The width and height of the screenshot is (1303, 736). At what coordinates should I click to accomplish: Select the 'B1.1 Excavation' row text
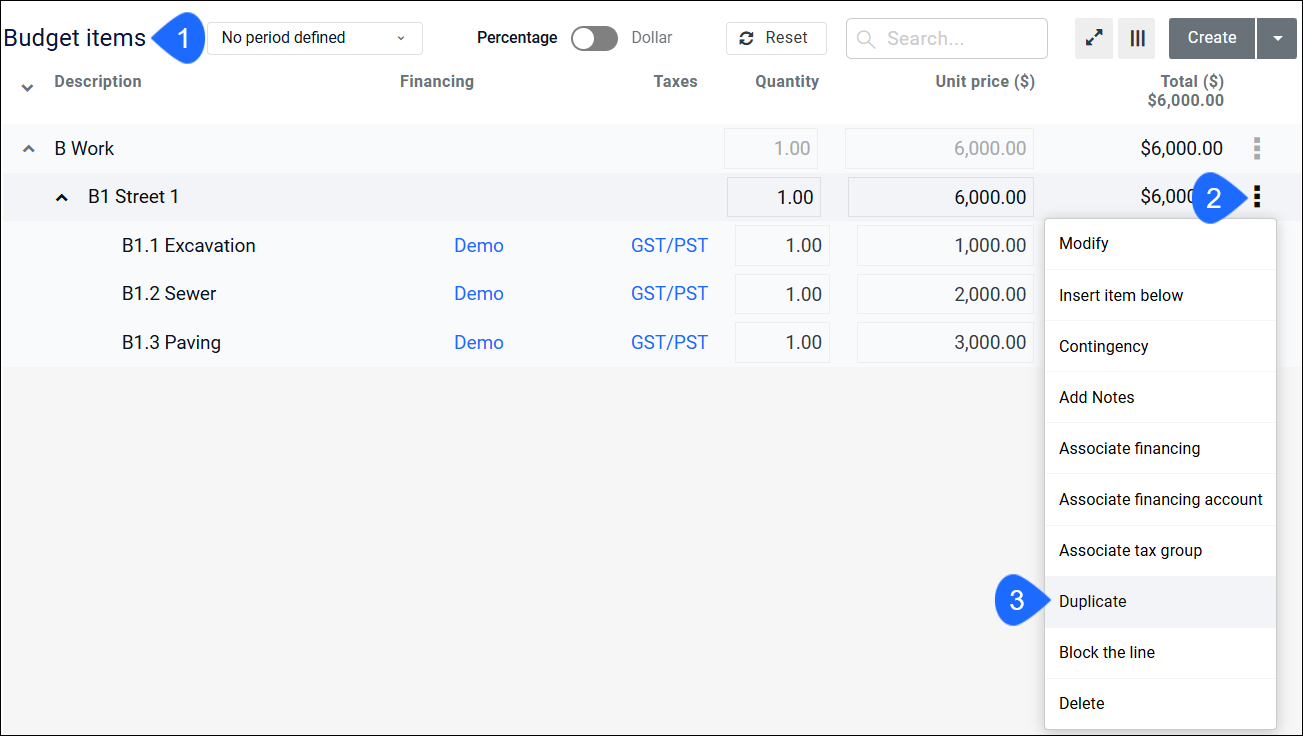(x=189, y=246)
